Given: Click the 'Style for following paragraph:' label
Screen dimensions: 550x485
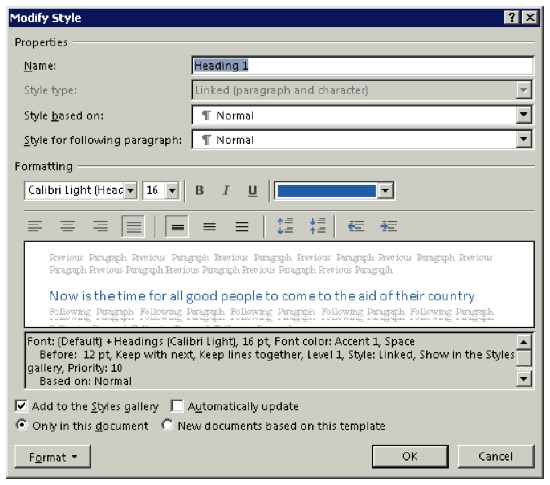Looking at the screenshot, I should click(x=103, y=140).
